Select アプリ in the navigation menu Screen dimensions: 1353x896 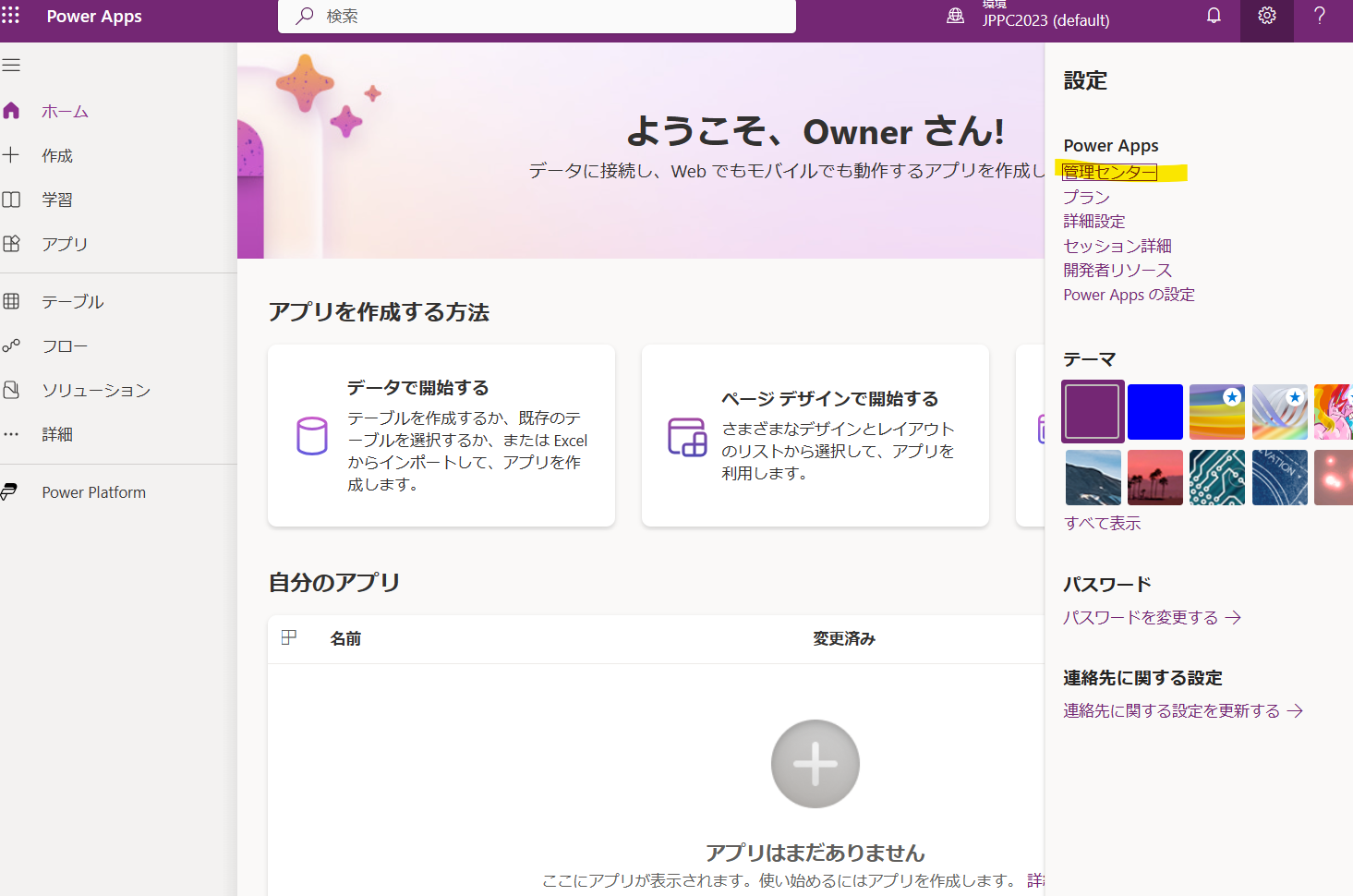[x=65, y=244]
